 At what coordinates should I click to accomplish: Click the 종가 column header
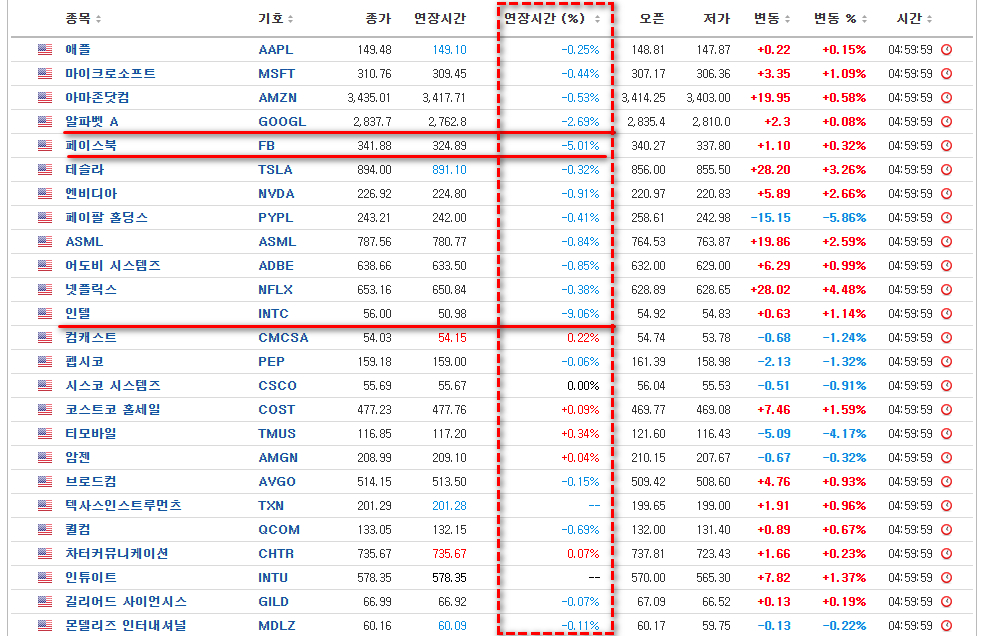pyautogui.click(x=379, y=19)
